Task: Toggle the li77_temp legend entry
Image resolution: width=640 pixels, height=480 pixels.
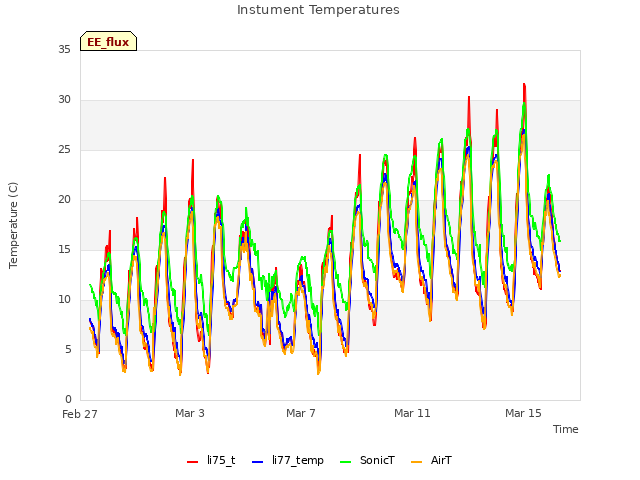Action: (x=288, y=460)
